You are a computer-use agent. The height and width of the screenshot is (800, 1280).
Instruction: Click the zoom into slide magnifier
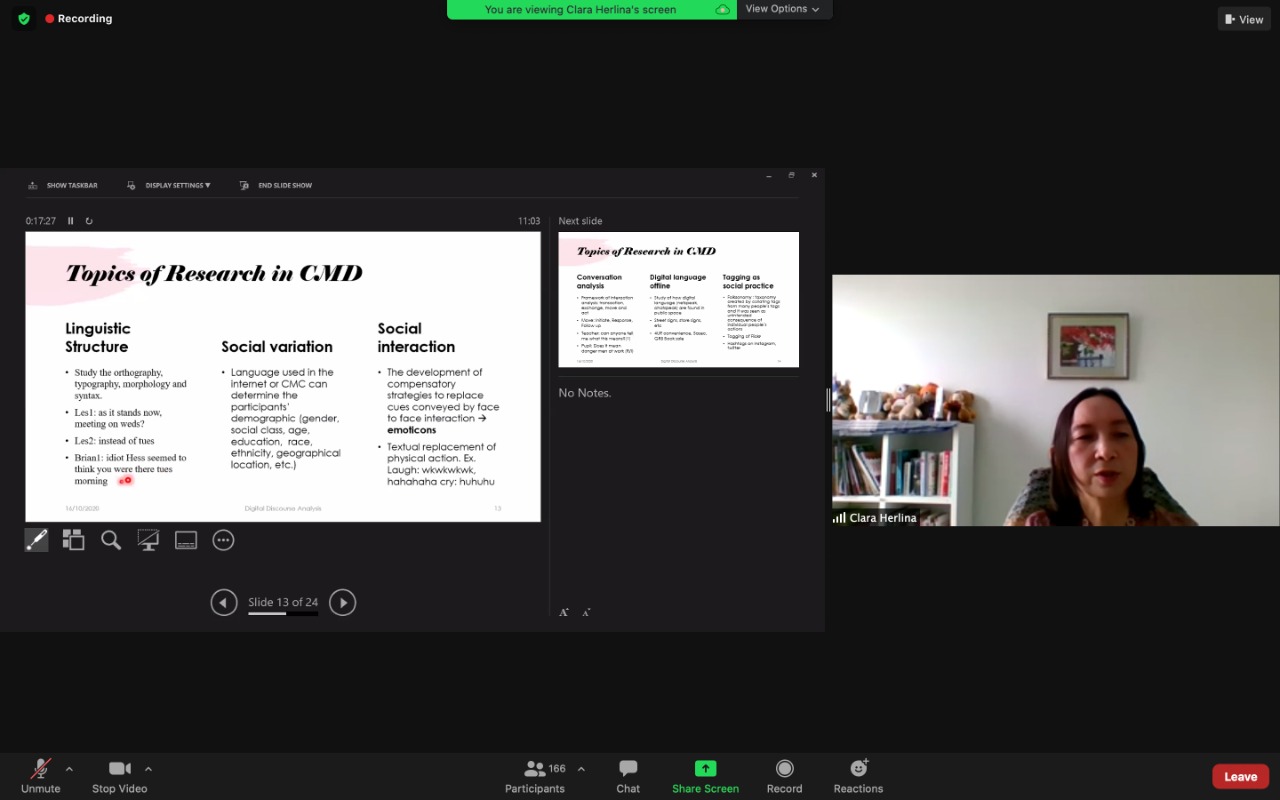tap(111, 540)
